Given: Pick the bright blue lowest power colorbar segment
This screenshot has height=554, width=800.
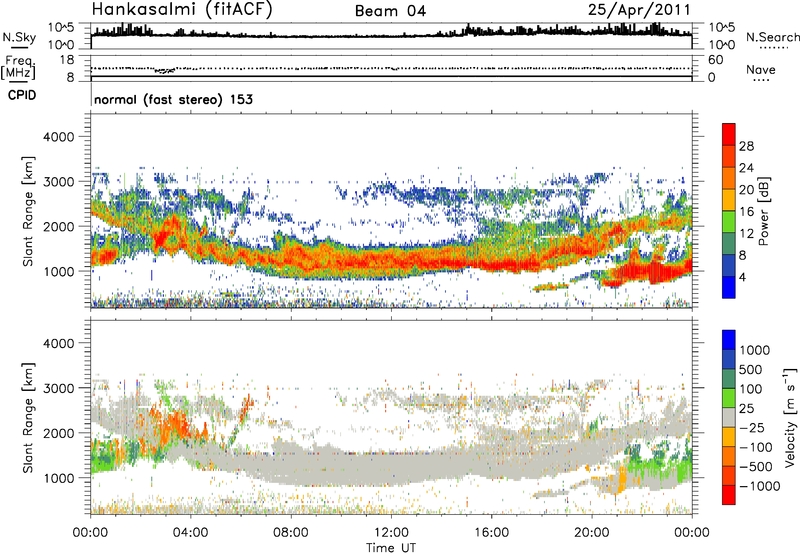Looking at the screenshot, I should pos(729,287).
